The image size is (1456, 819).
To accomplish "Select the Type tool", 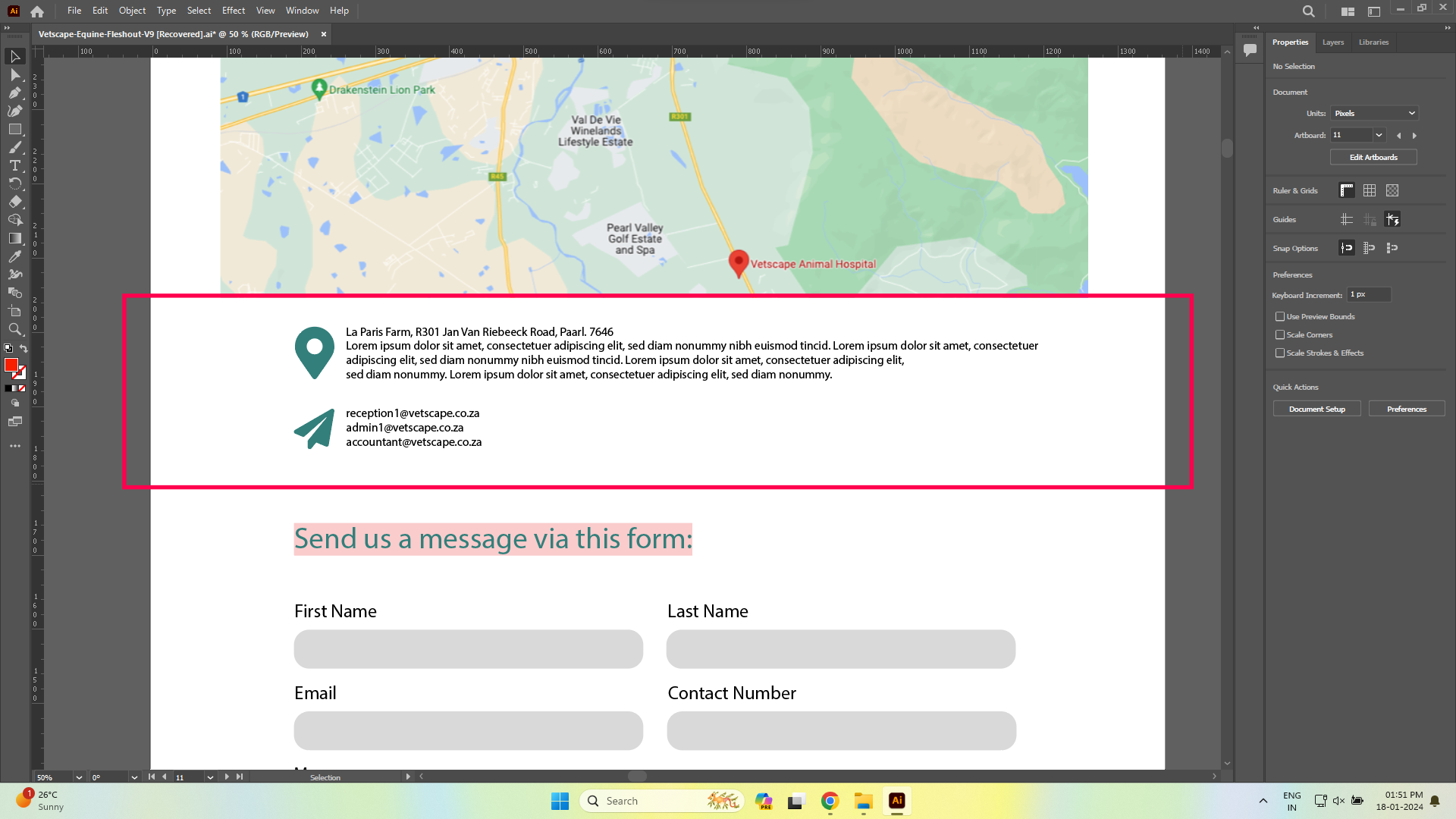I will click(14, 166).
